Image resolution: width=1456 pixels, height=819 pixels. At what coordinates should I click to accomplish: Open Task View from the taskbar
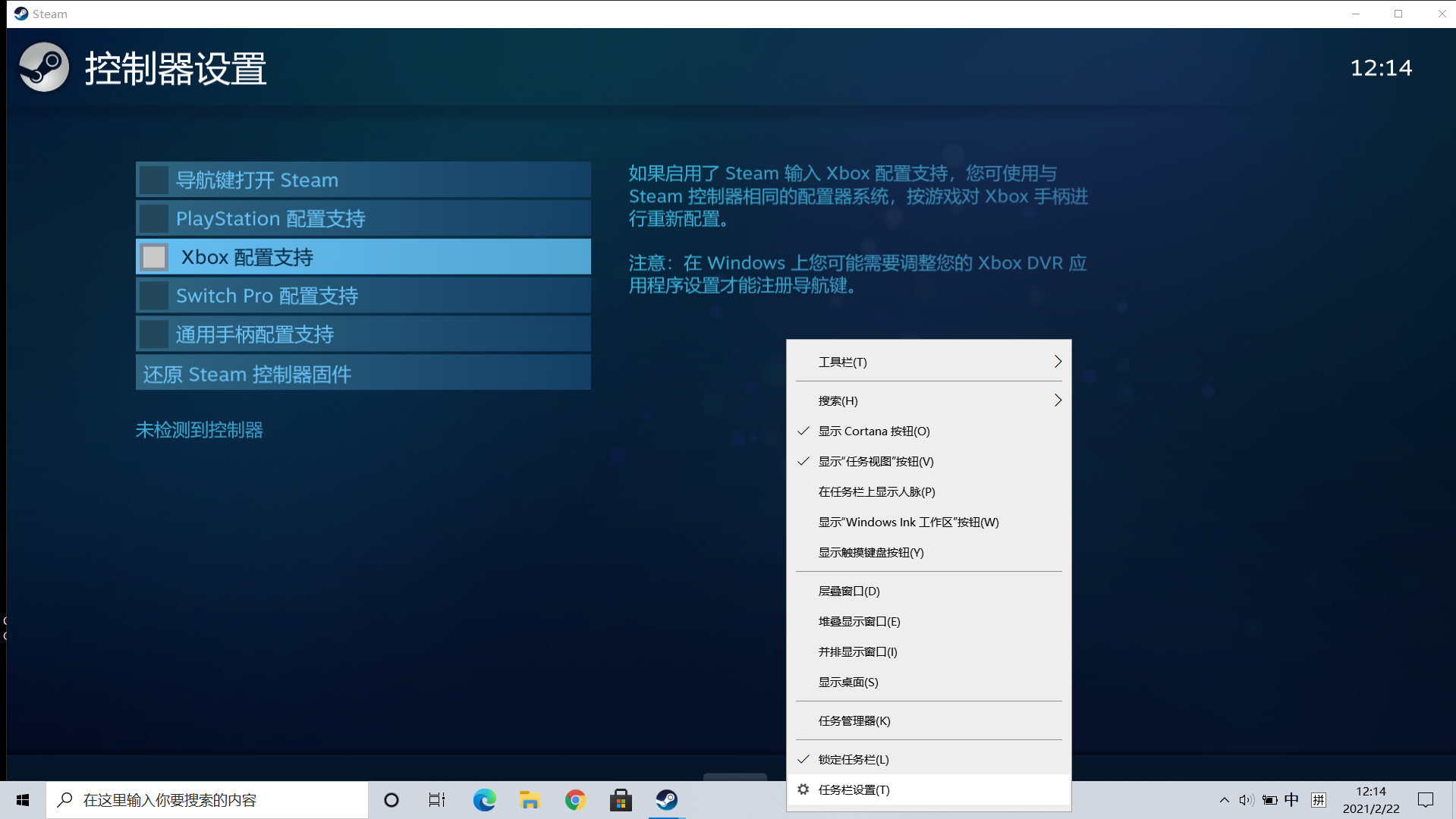437,800
